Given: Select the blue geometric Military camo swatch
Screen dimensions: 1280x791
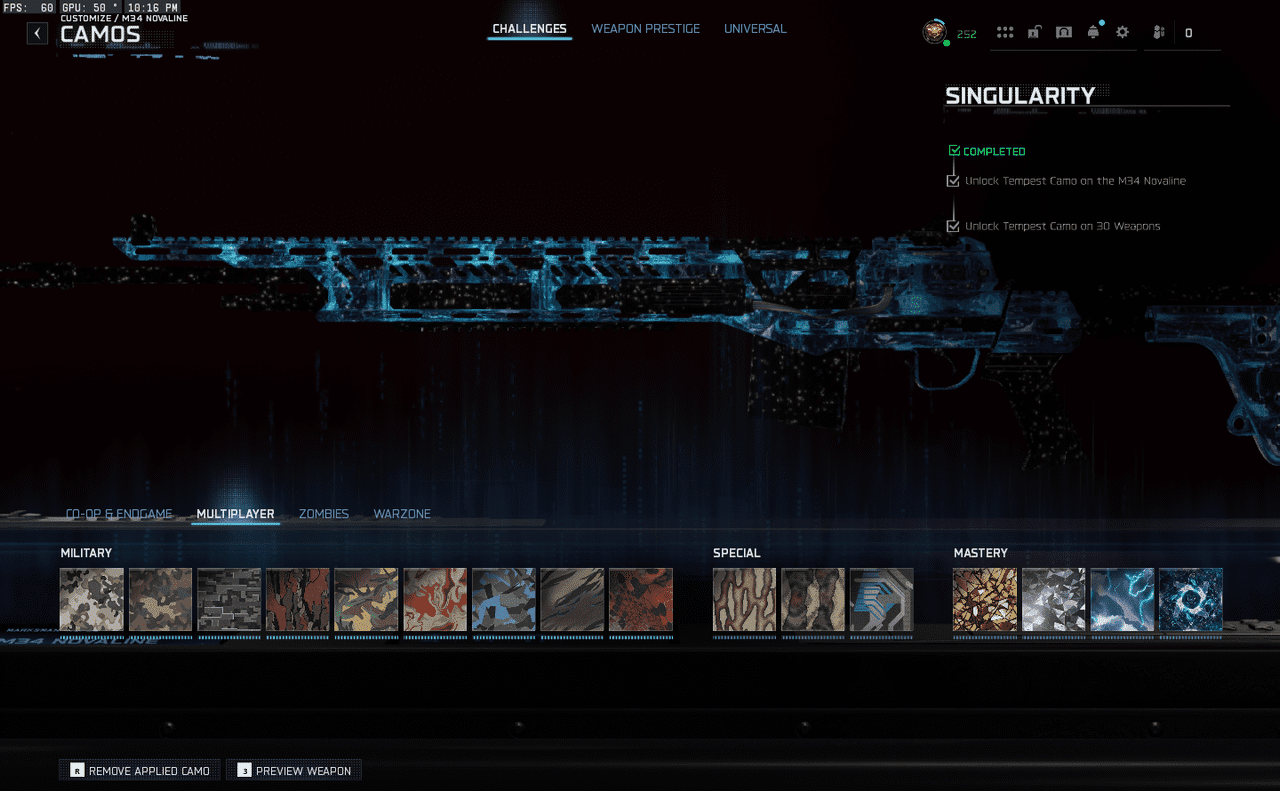Looking at the screenshot, I should click(x=503, y=600).
